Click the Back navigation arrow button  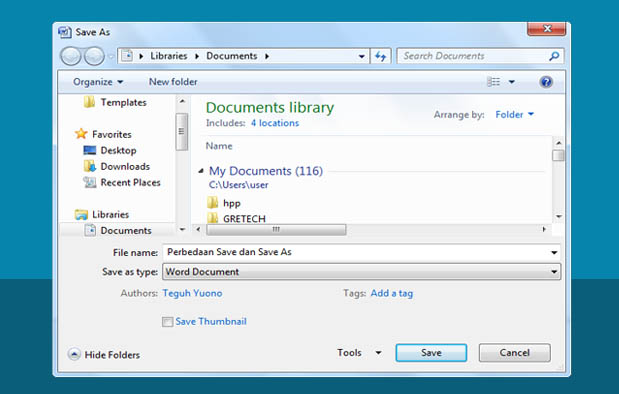pos(71,56)
